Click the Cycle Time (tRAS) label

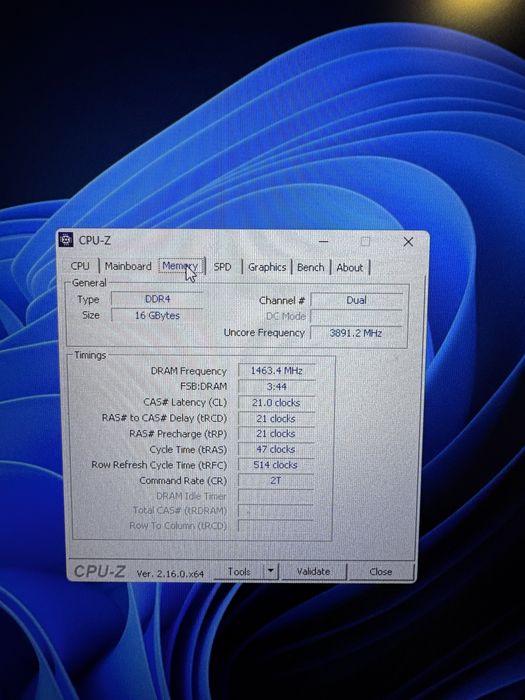[188, 450]
